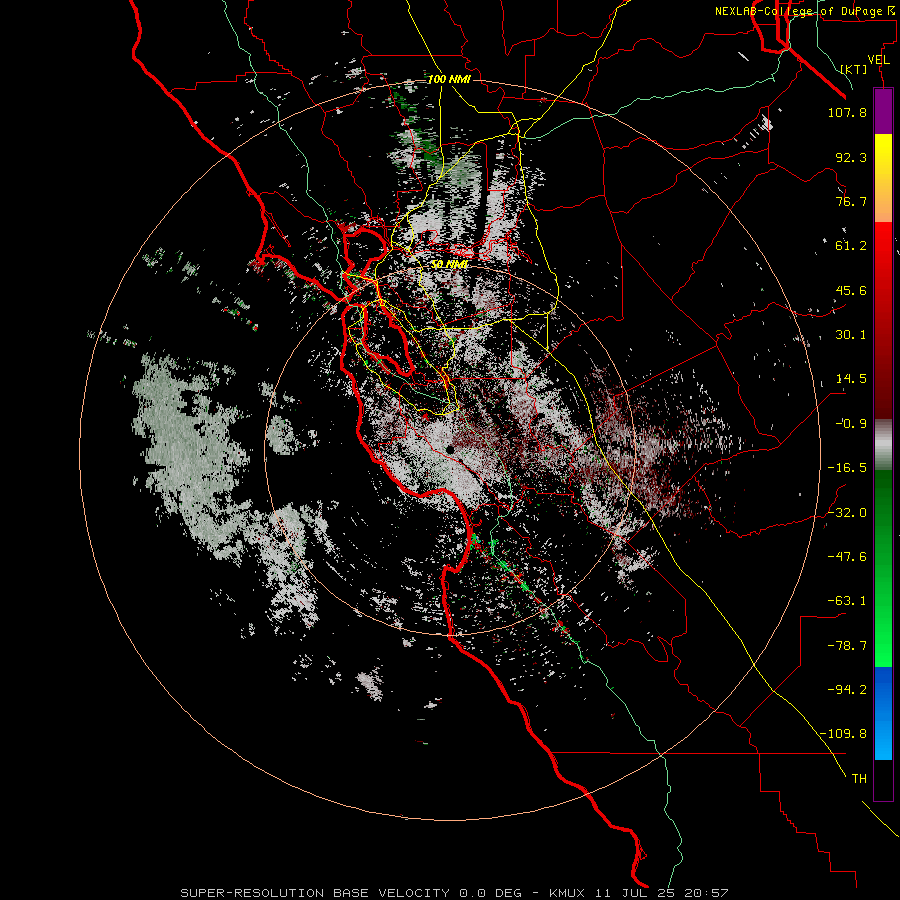Pick the yellow segment of velocity color bar
The image size is (900, 900).
883,166
